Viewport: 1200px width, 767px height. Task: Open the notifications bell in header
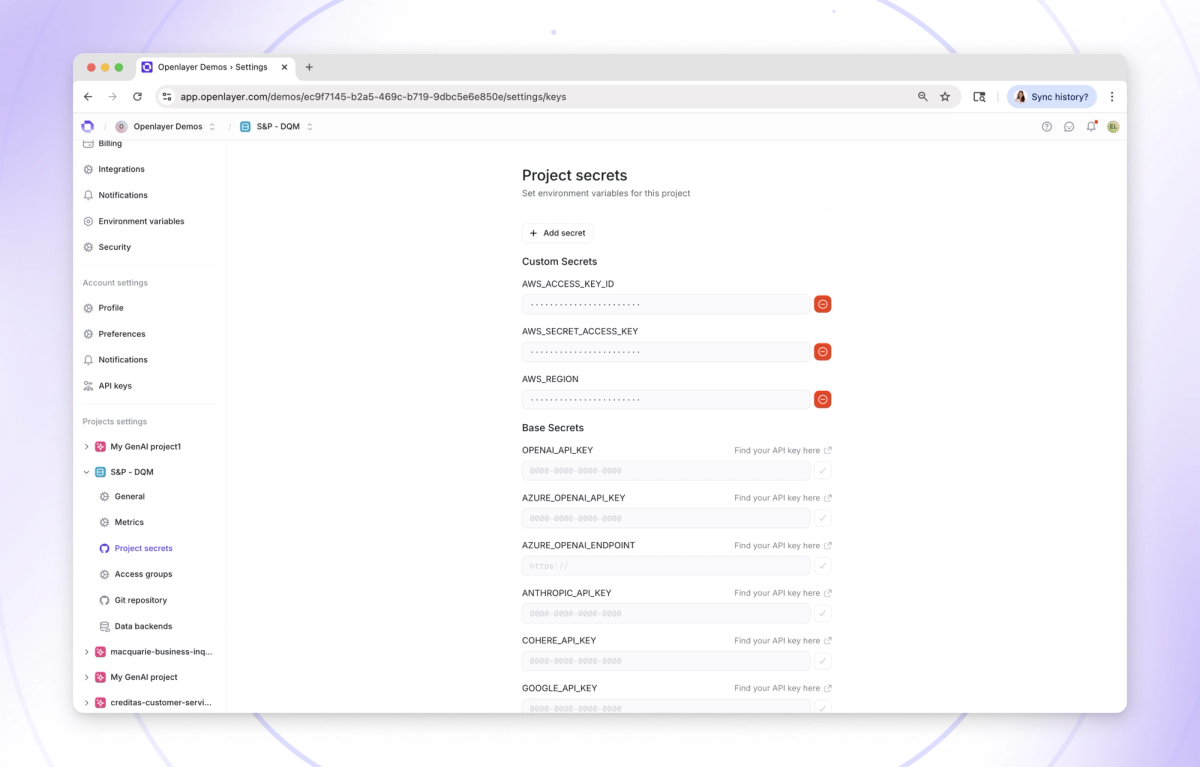[x=1091, y=127]
